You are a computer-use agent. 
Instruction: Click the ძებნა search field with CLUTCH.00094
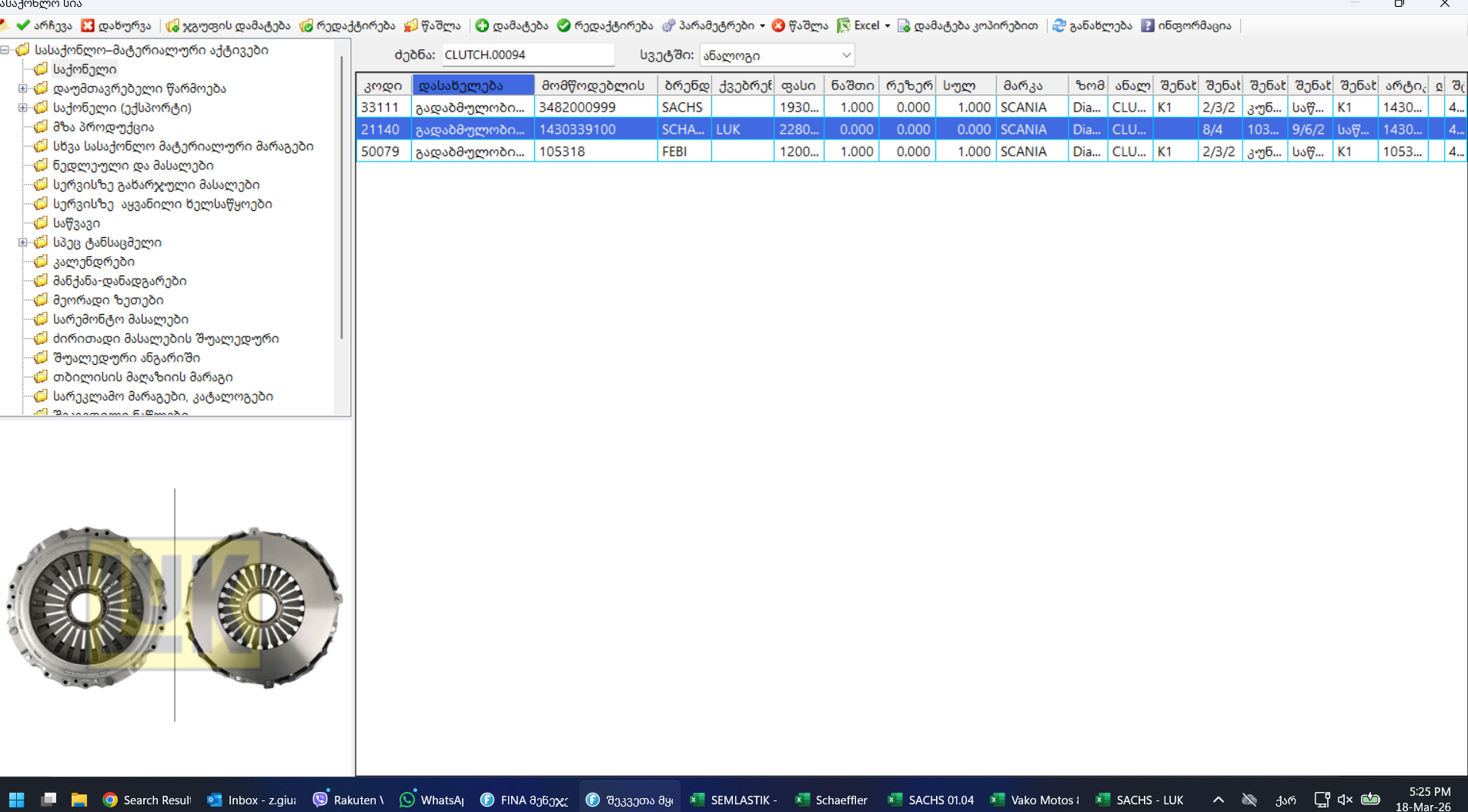coord(528,55)
